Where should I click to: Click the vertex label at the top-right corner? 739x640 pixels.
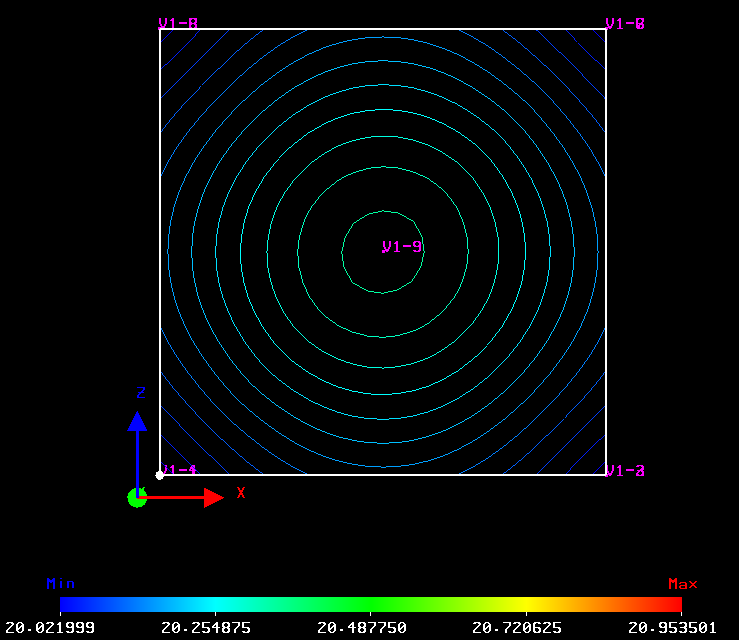[625, 23]
